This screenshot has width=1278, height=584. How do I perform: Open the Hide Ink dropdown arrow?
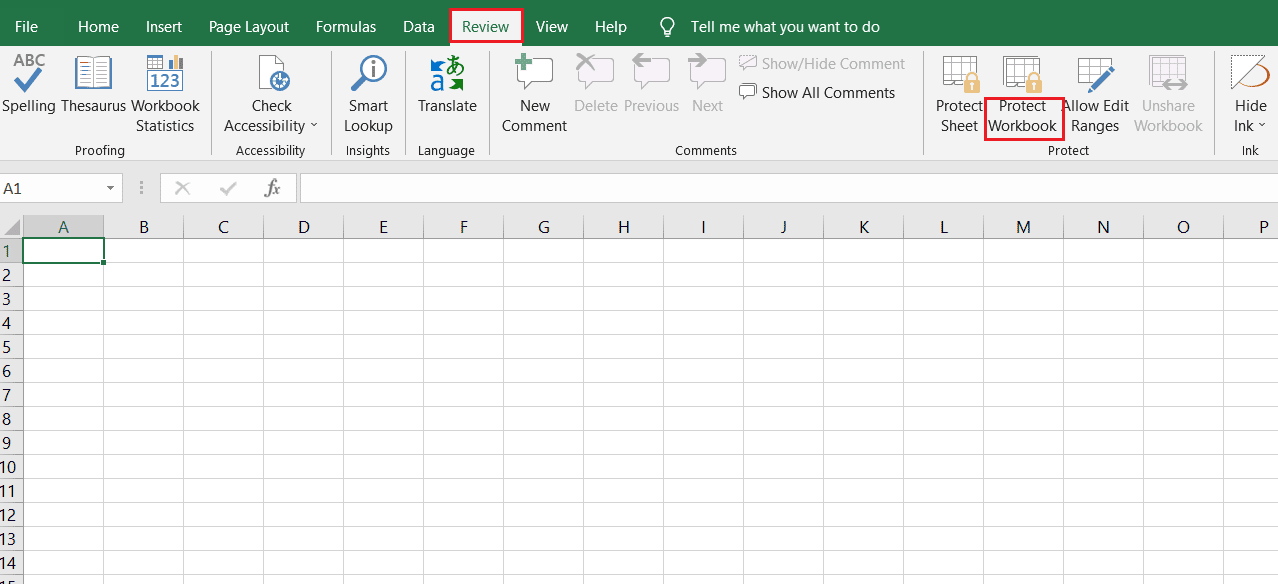coord(1263,126)
